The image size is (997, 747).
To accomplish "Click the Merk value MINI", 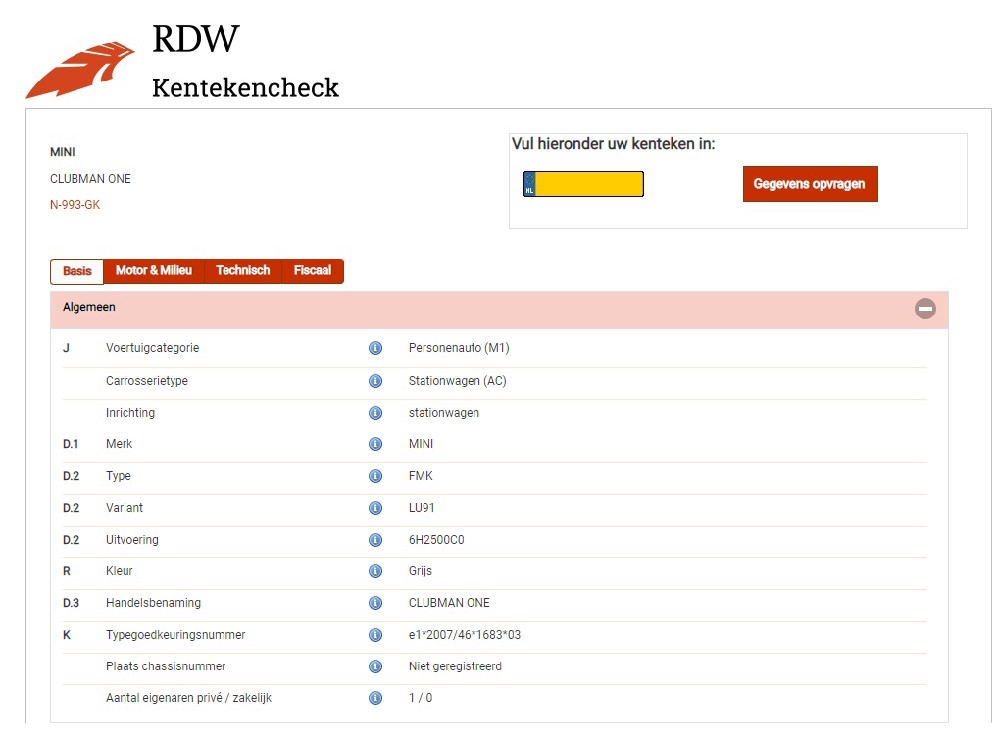I will pos(421,444).
